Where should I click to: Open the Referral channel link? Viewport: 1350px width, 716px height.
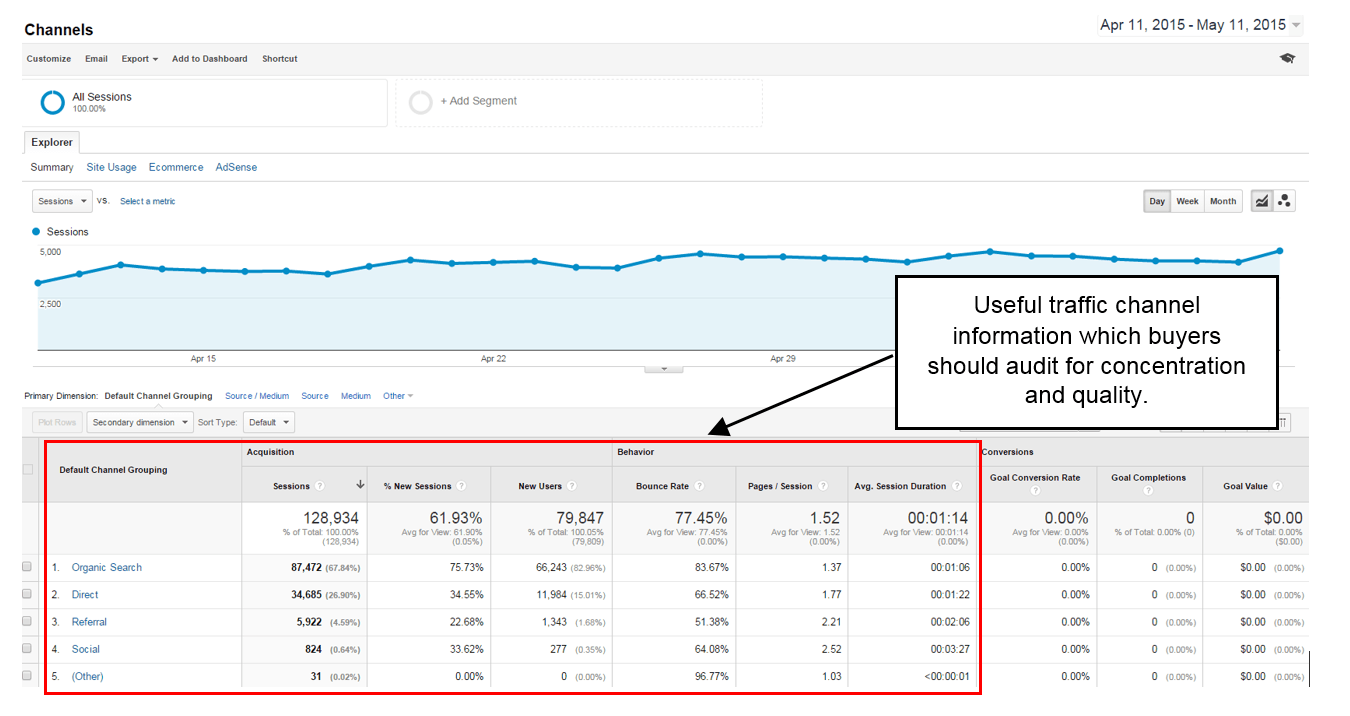point(89,622)
